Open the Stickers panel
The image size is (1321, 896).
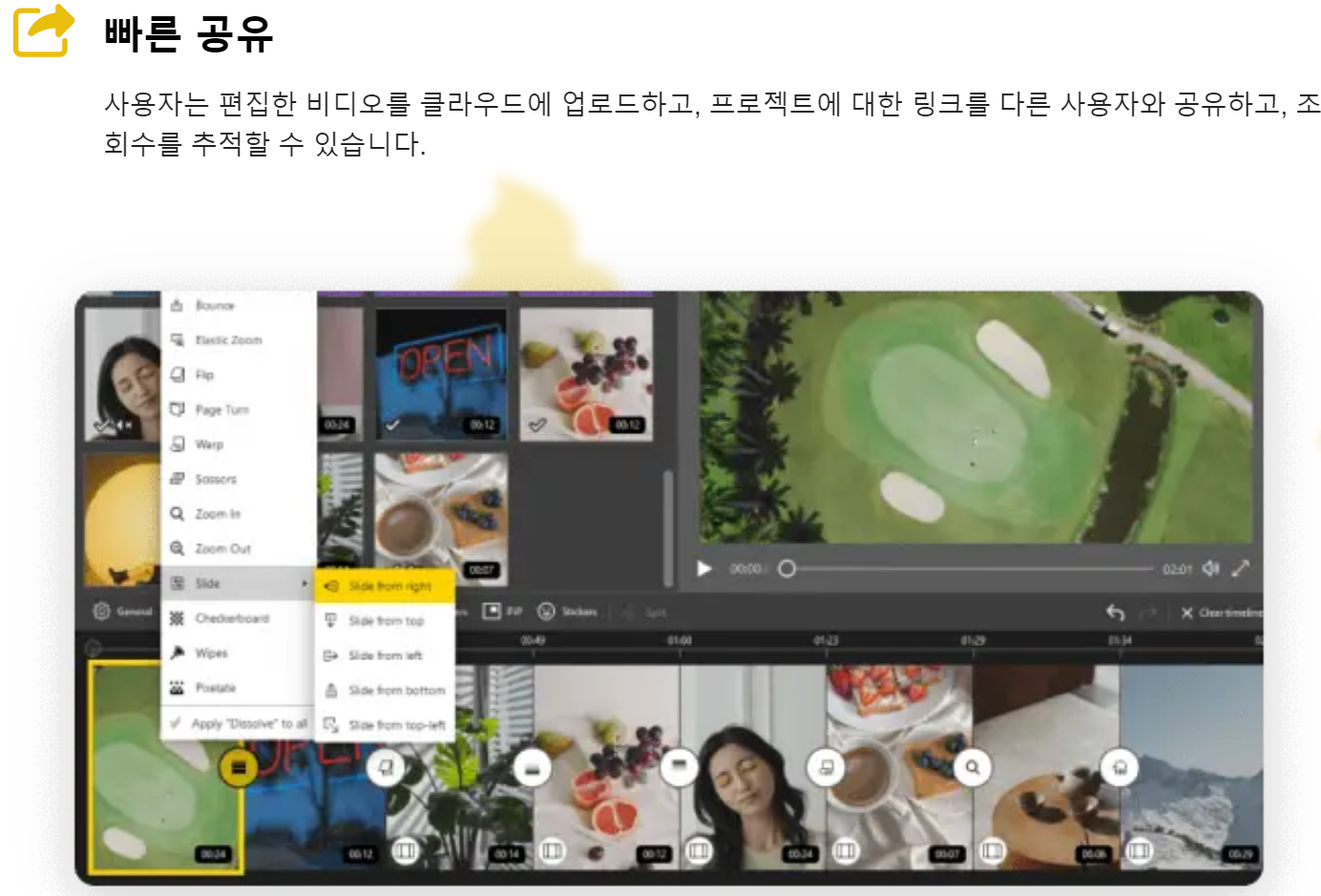click(x=571, y=612)
